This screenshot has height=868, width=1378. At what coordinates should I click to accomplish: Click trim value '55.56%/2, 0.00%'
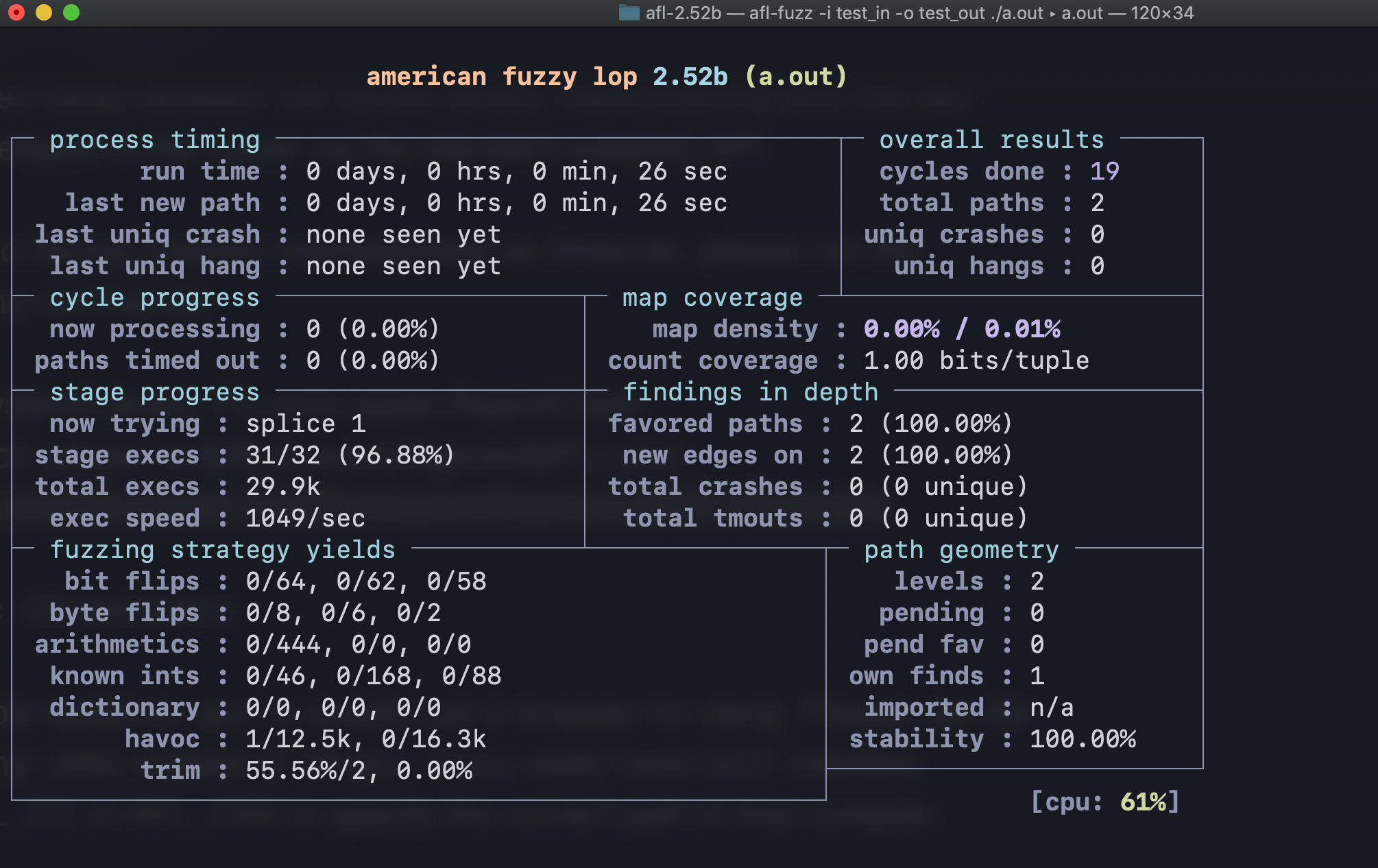(x=359, y=771)
